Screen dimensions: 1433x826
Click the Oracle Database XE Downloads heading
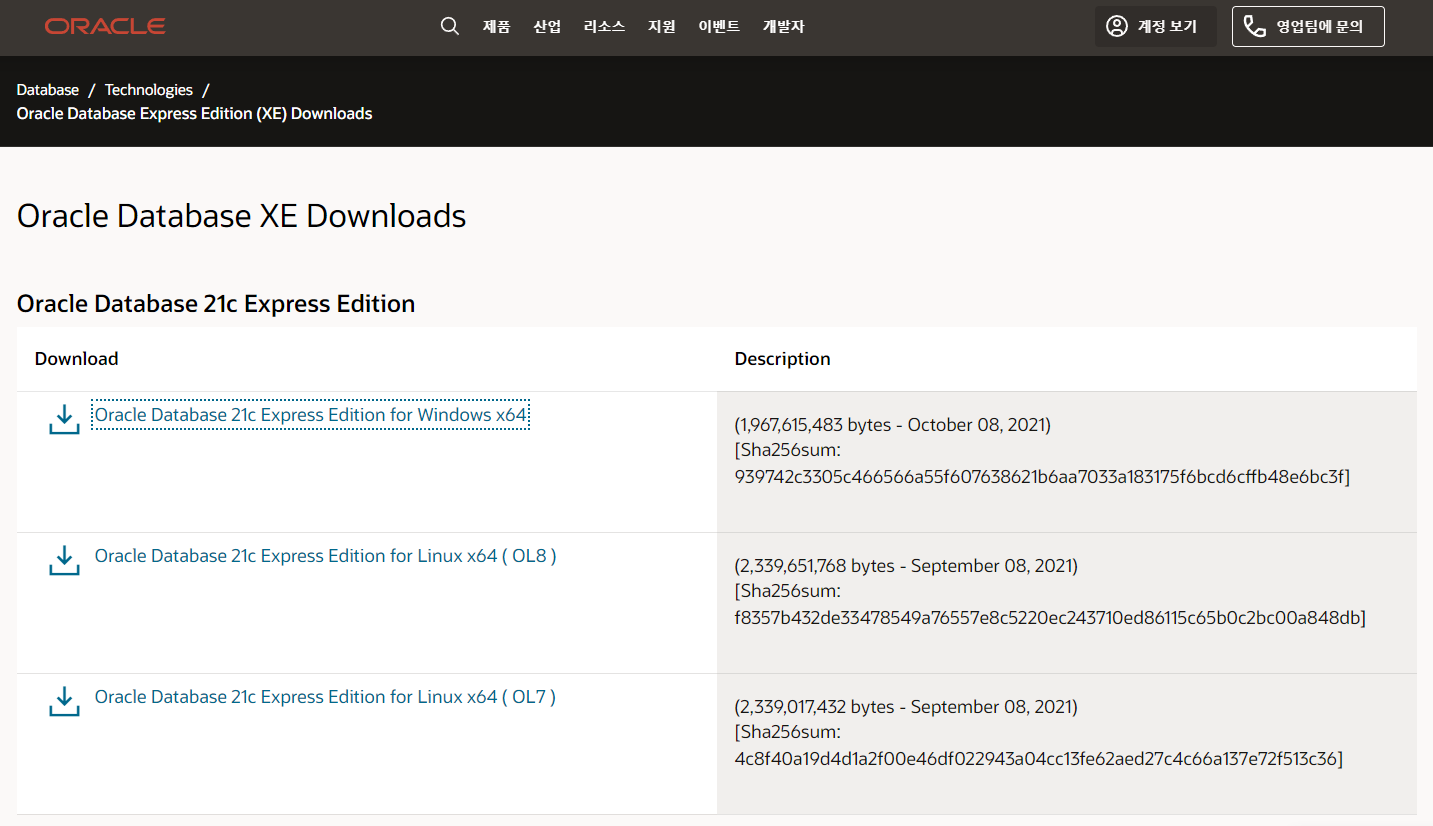point(242,216)
